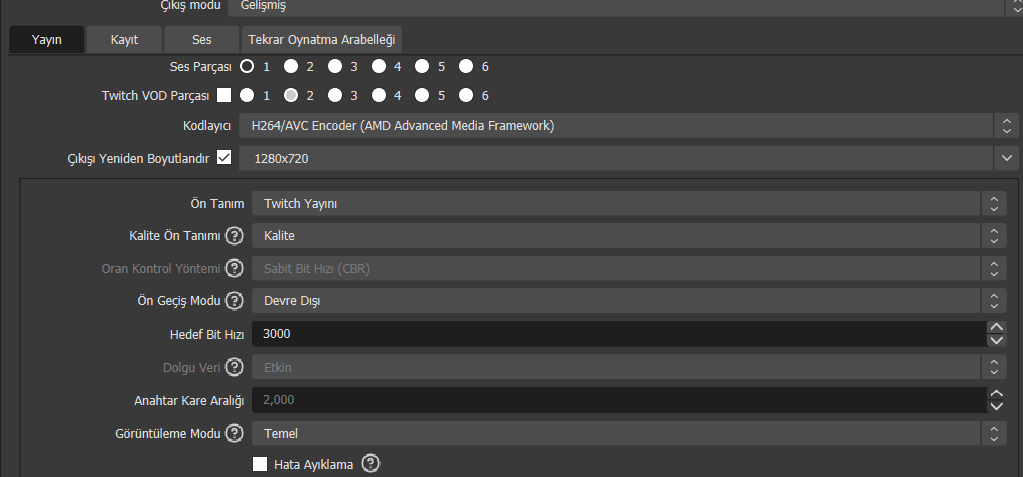Uncheck Çıkışı Yeniden Boyutlandır checkbox
Image resolution: width=1023 pixels, height=477 pixels.
pyautogui.click(x=224, y=157)
